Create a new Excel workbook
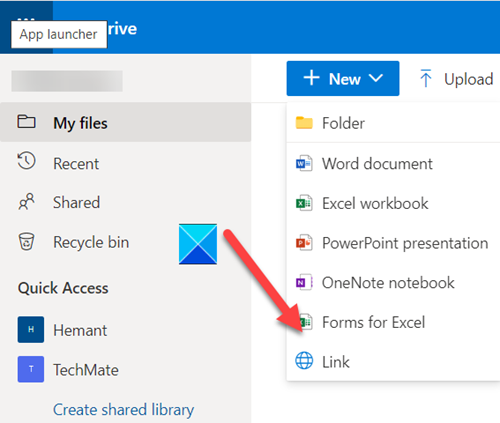 [x=393, y=203]
